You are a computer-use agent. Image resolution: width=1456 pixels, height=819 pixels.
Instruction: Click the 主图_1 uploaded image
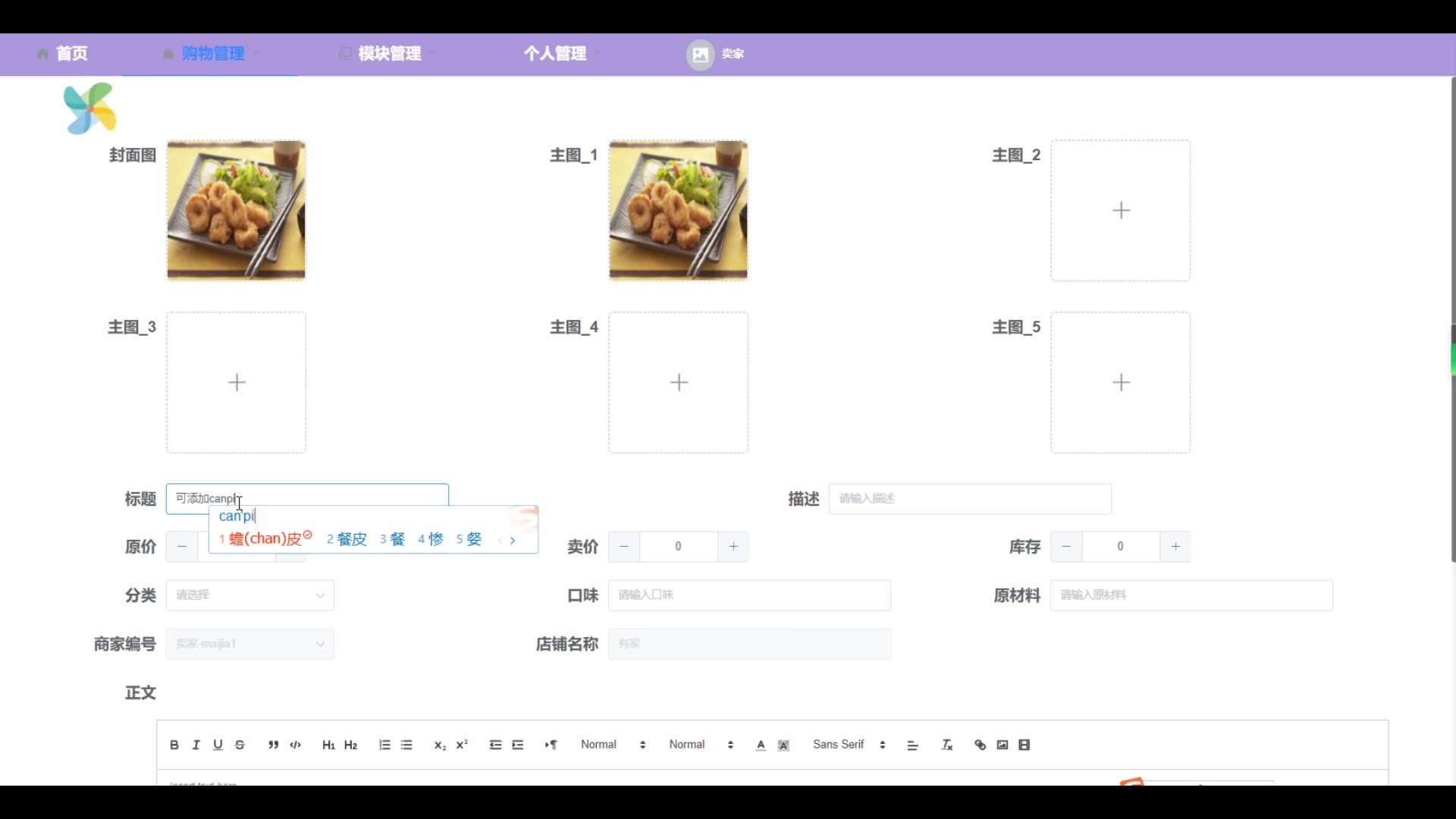(x=678, y=210)
